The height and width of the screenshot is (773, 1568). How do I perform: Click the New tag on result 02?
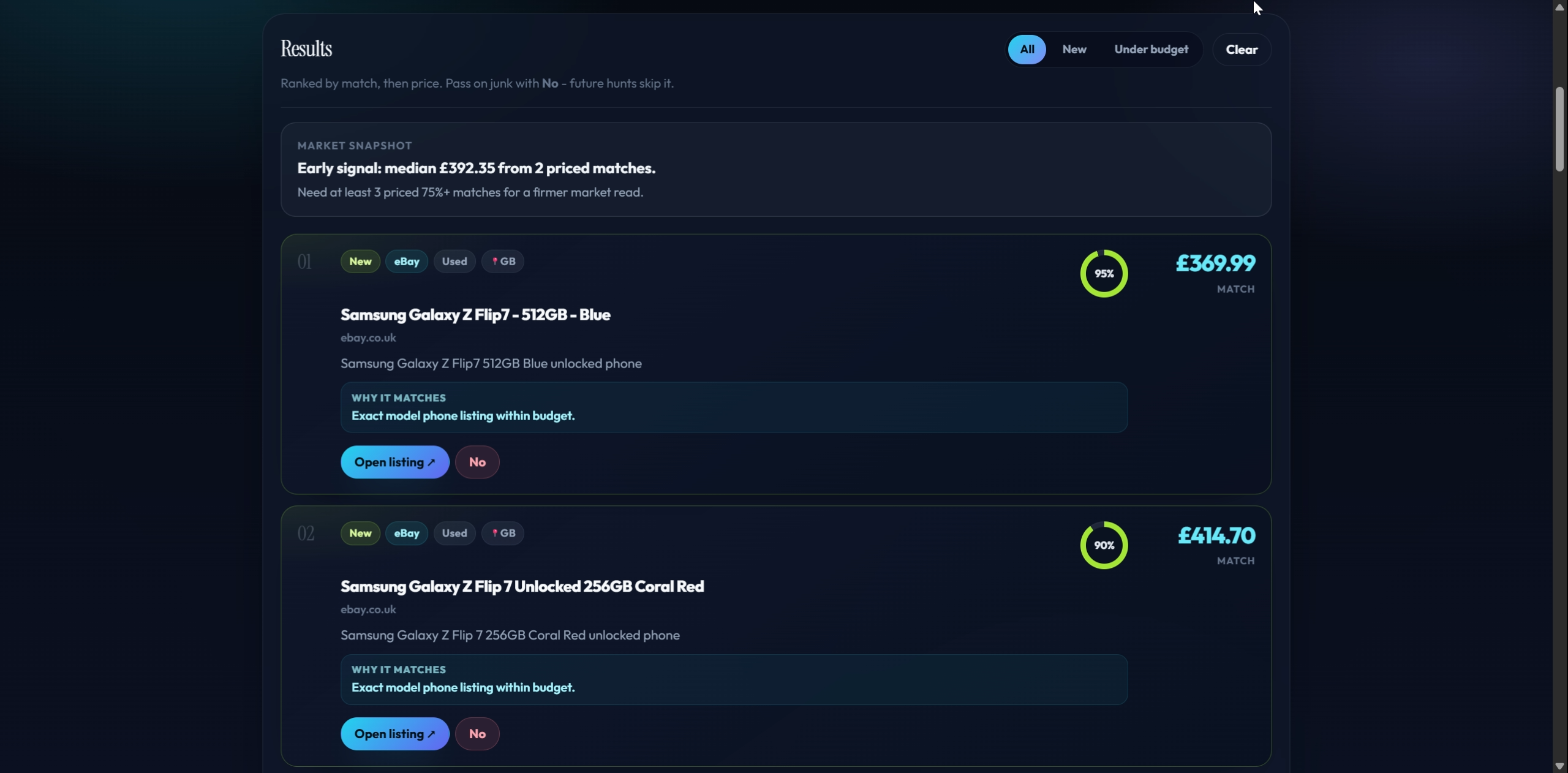tap(360, 534)
